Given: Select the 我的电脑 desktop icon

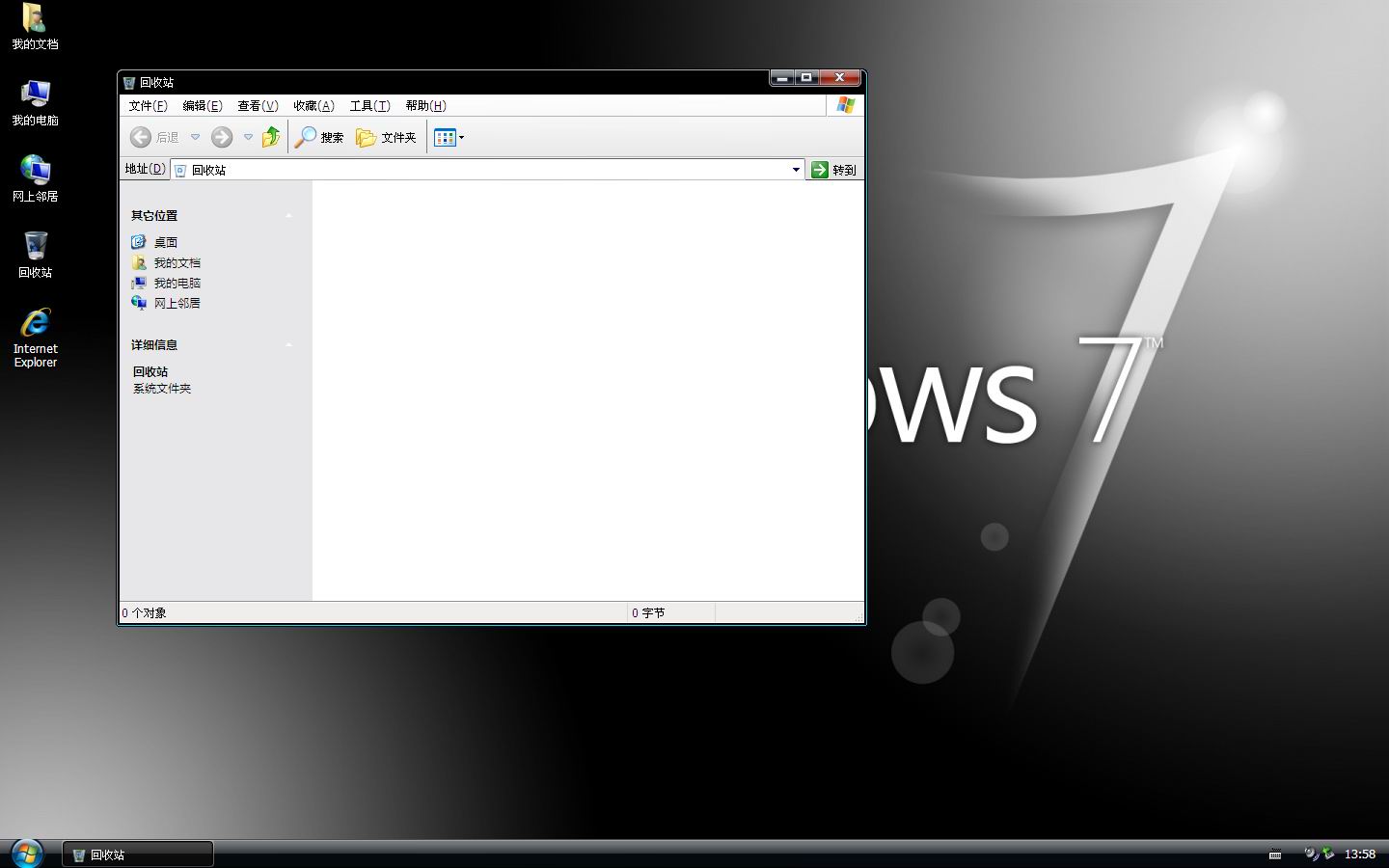Looking at the screenshot, I should (35, 102).
